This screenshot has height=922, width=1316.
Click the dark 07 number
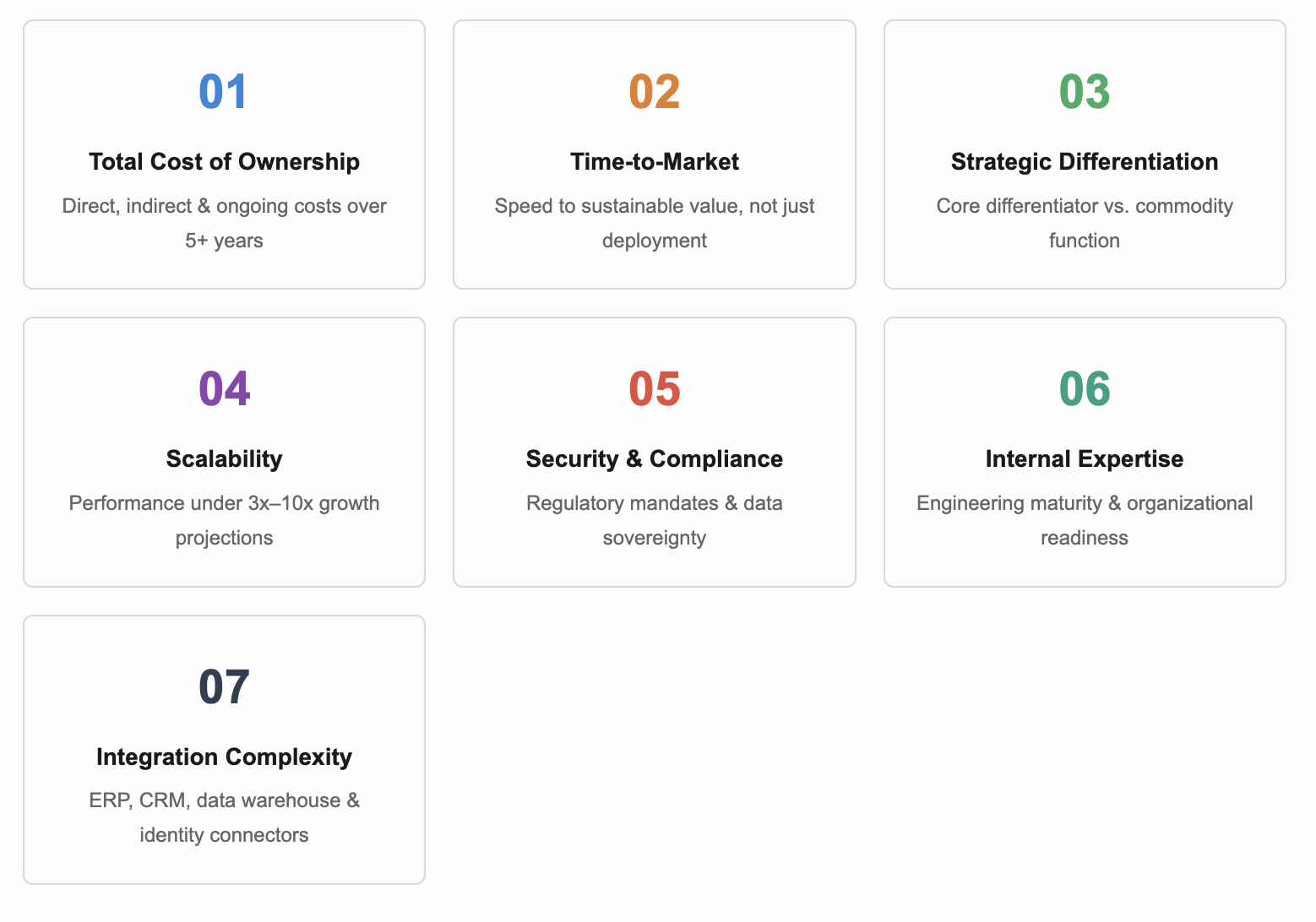point(224,687)
